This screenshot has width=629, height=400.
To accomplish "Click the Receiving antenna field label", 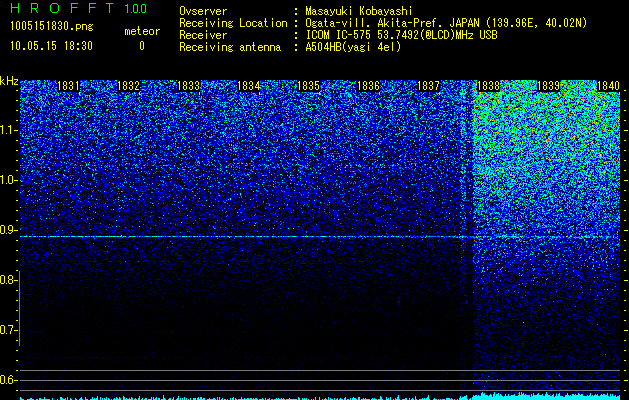I will point(230,47).
